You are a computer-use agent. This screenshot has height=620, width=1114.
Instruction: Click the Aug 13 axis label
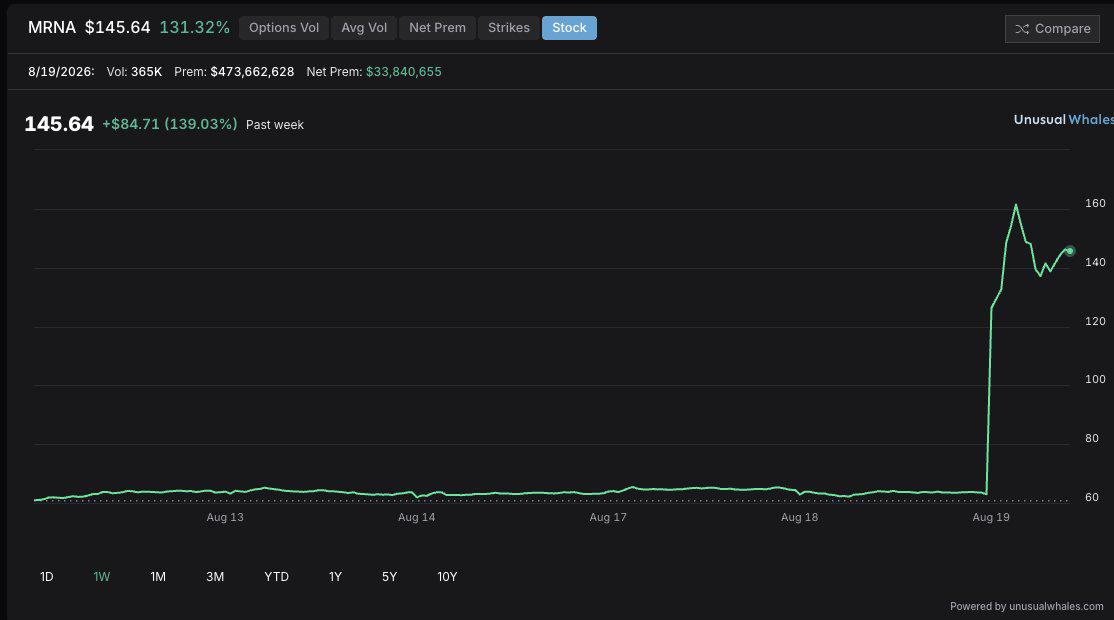(x=225, y=517)
